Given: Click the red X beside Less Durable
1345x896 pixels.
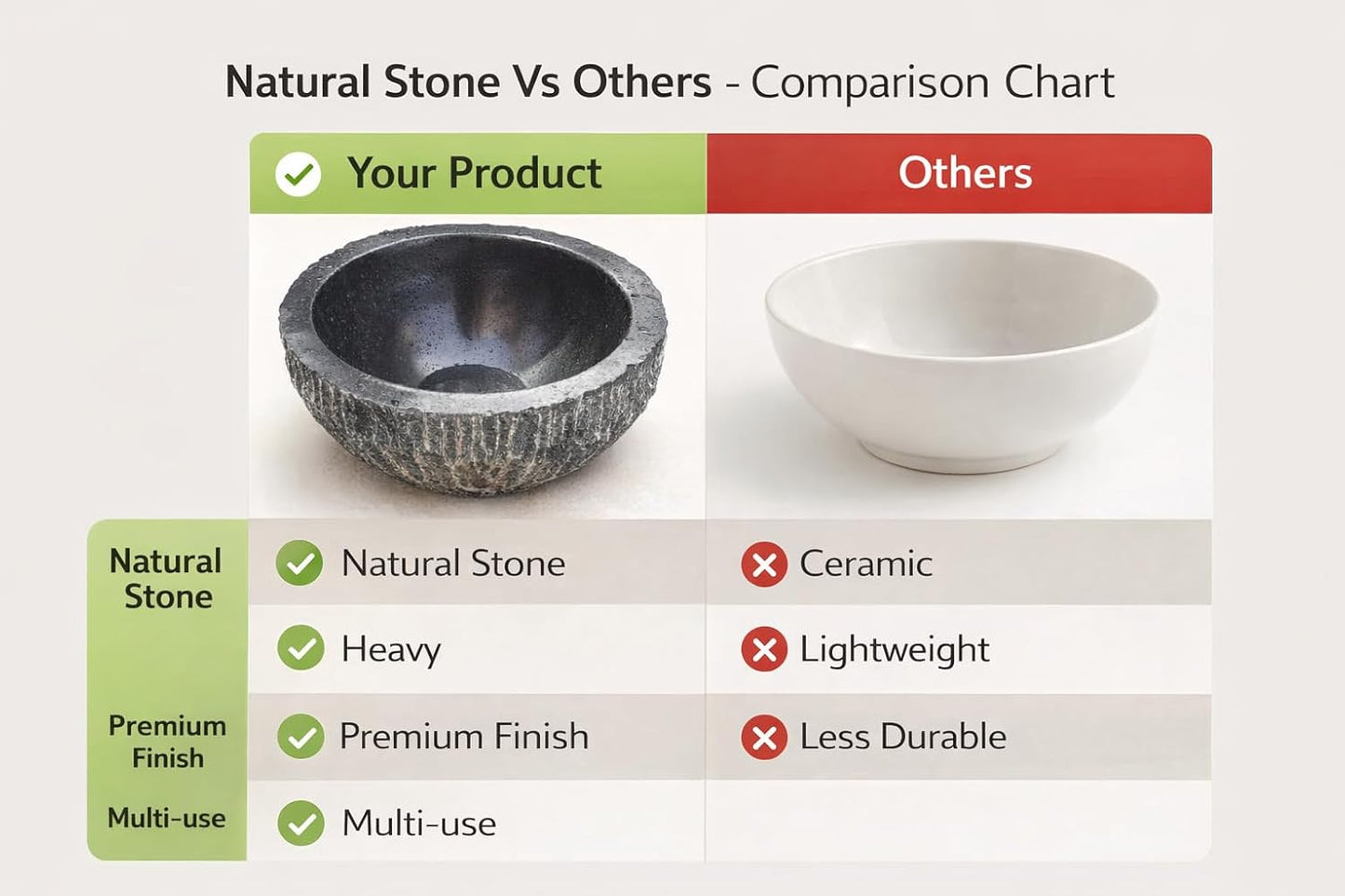Looking at the screenshot, I should [764, 738].
